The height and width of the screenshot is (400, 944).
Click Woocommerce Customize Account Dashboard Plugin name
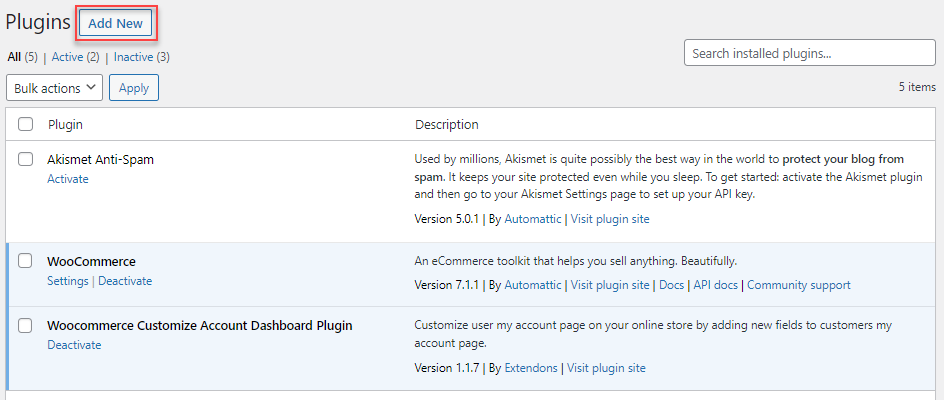coord(200,326)
